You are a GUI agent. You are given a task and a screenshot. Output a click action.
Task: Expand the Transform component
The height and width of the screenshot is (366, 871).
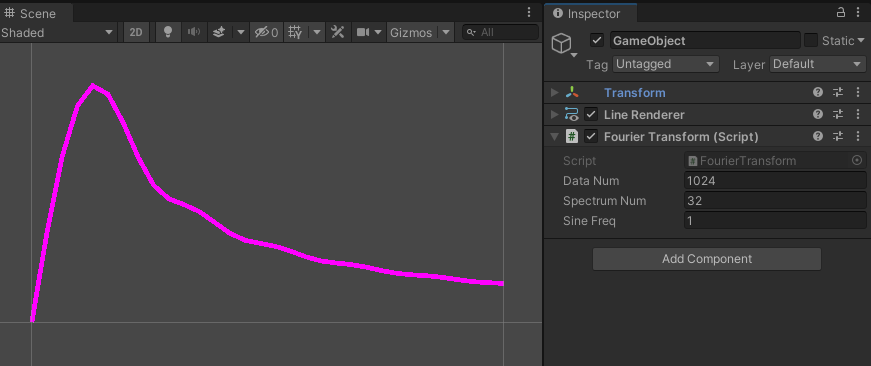click(554, 92)
